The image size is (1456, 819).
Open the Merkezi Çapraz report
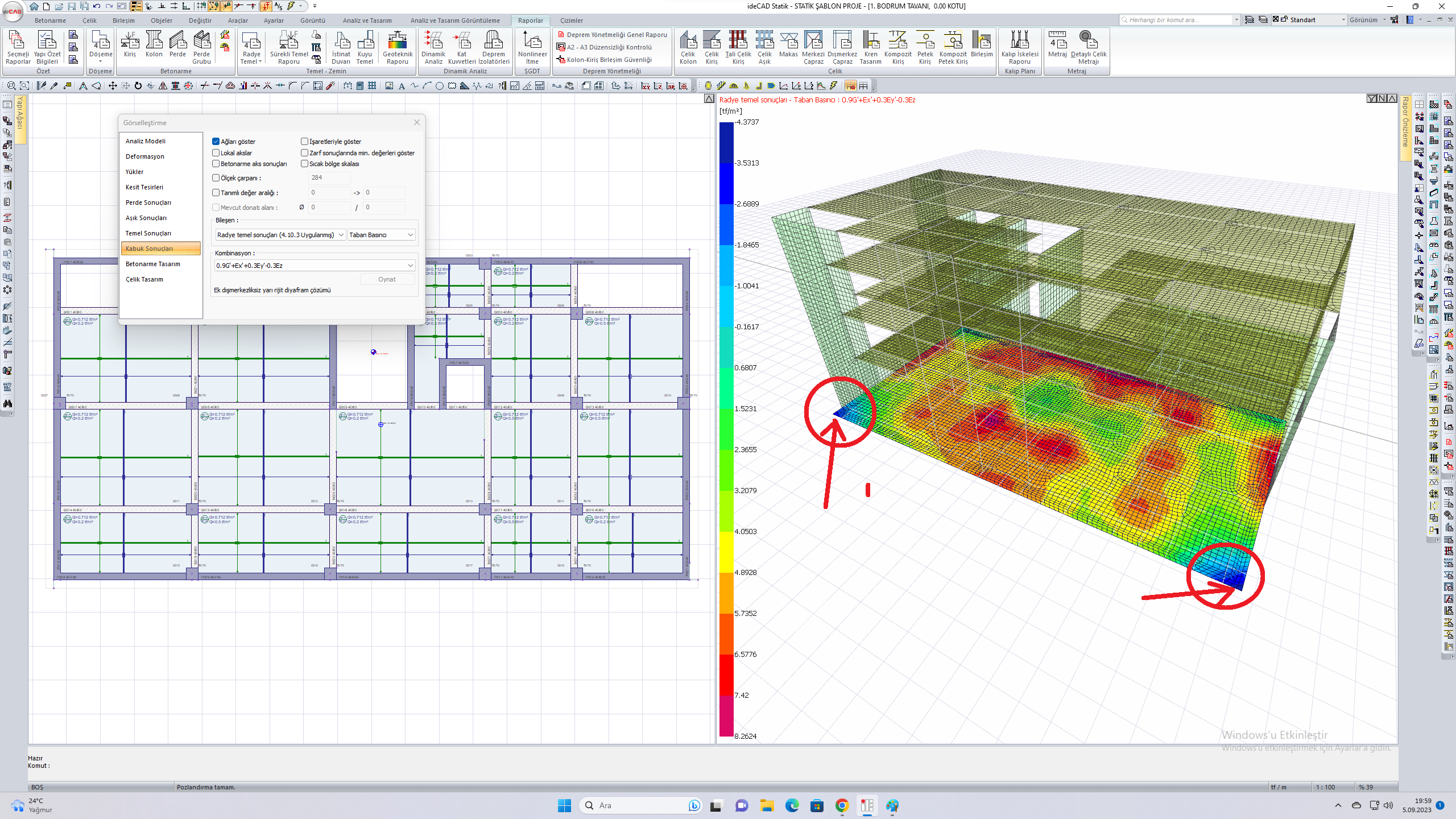[813, 47]
